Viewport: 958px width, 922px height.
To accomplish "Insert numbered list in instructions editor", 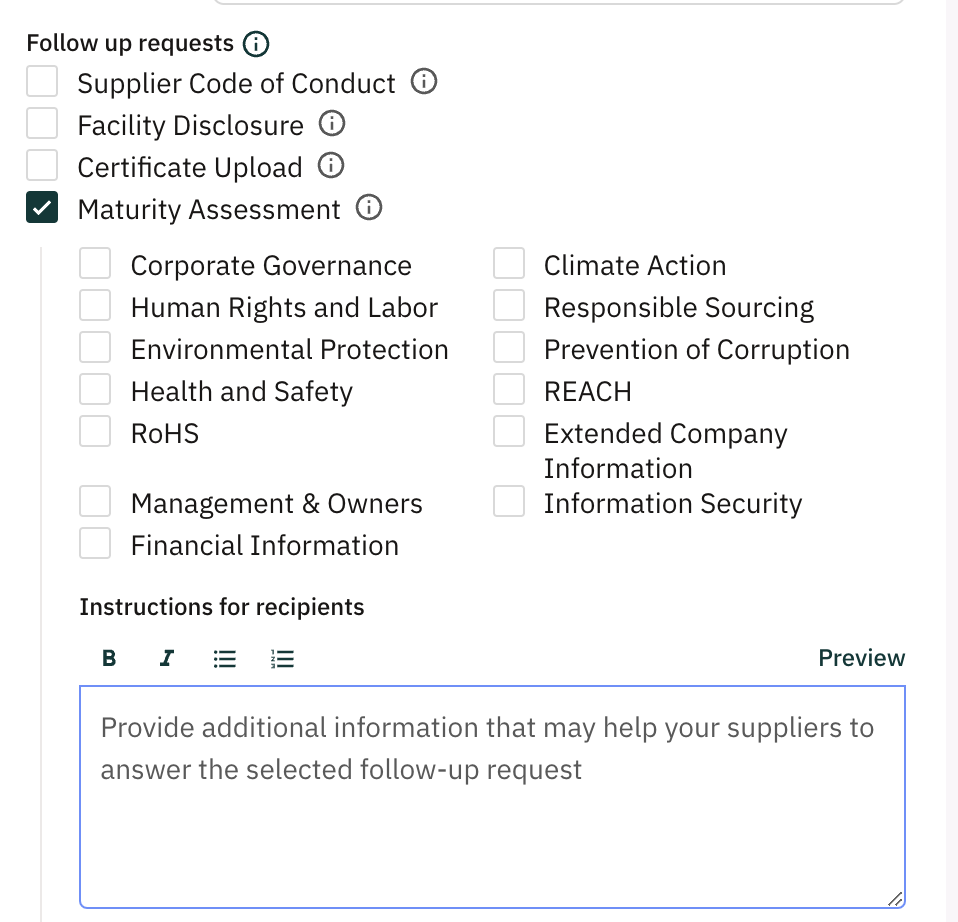I will click(x=282, y=659).
